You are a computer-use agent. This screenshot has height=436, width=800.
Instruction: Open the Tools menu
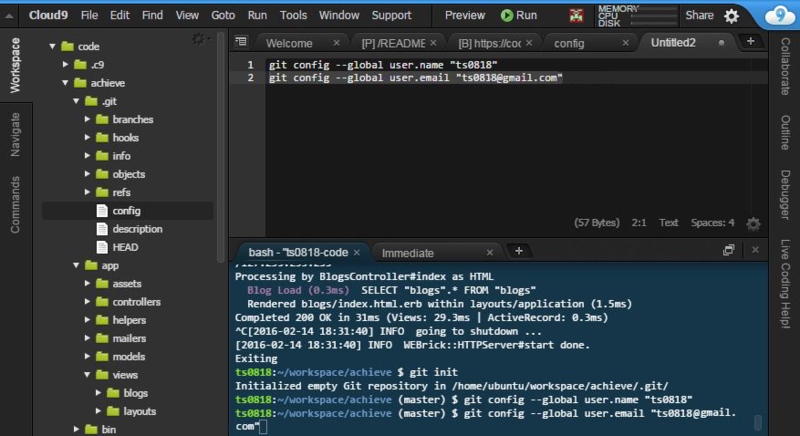tap(293, 15)
